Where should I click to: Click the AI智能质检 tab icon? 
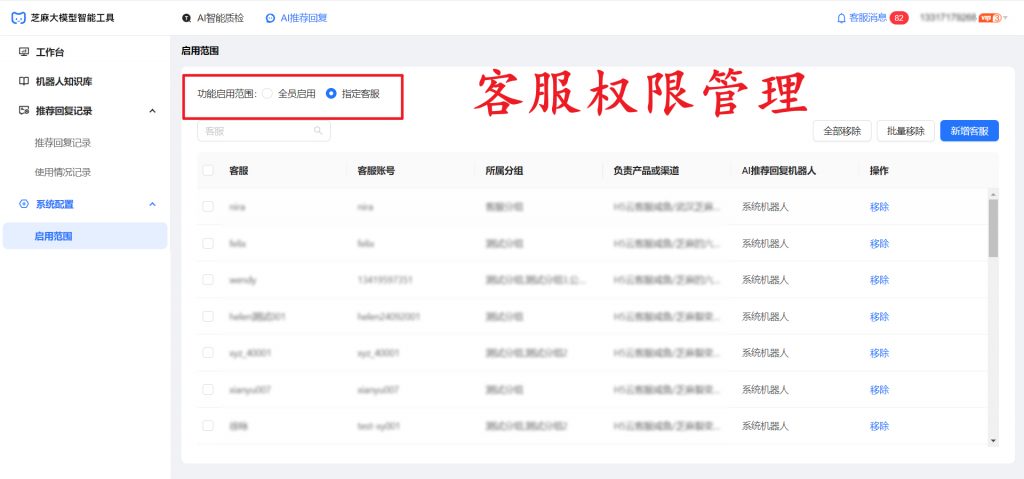click(187, 18)
